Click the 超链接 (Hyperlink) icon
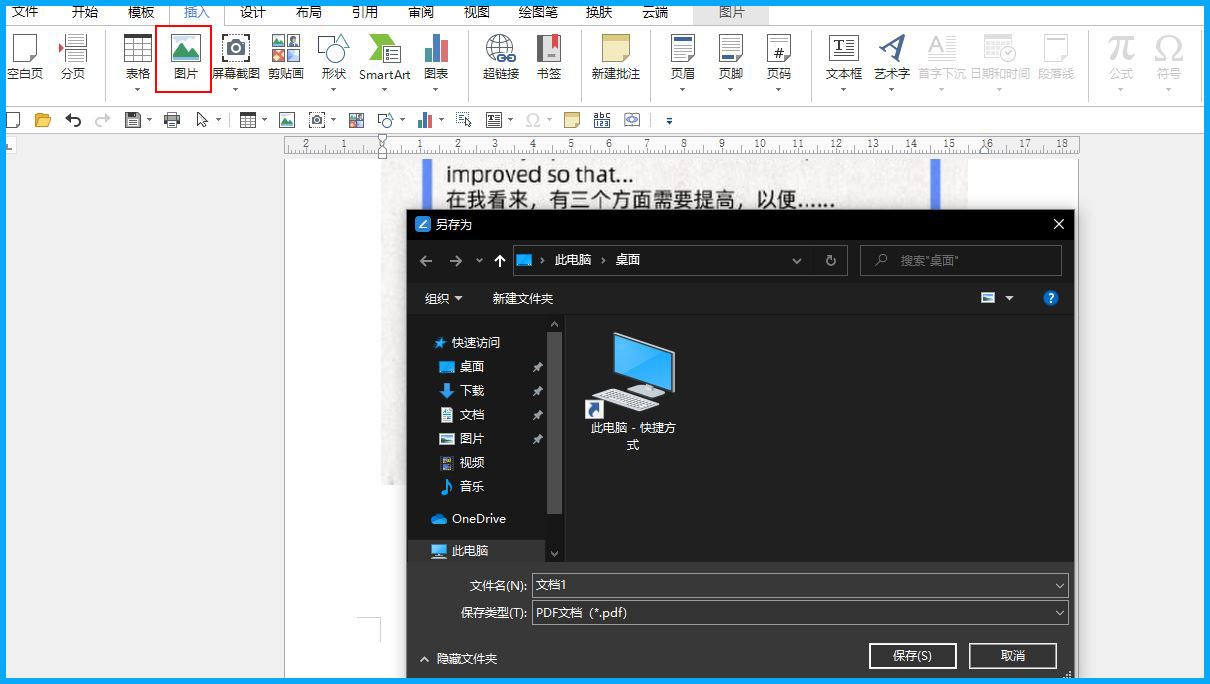The width and height of the screenshot is (1210, 684). (x=499, y=60)
